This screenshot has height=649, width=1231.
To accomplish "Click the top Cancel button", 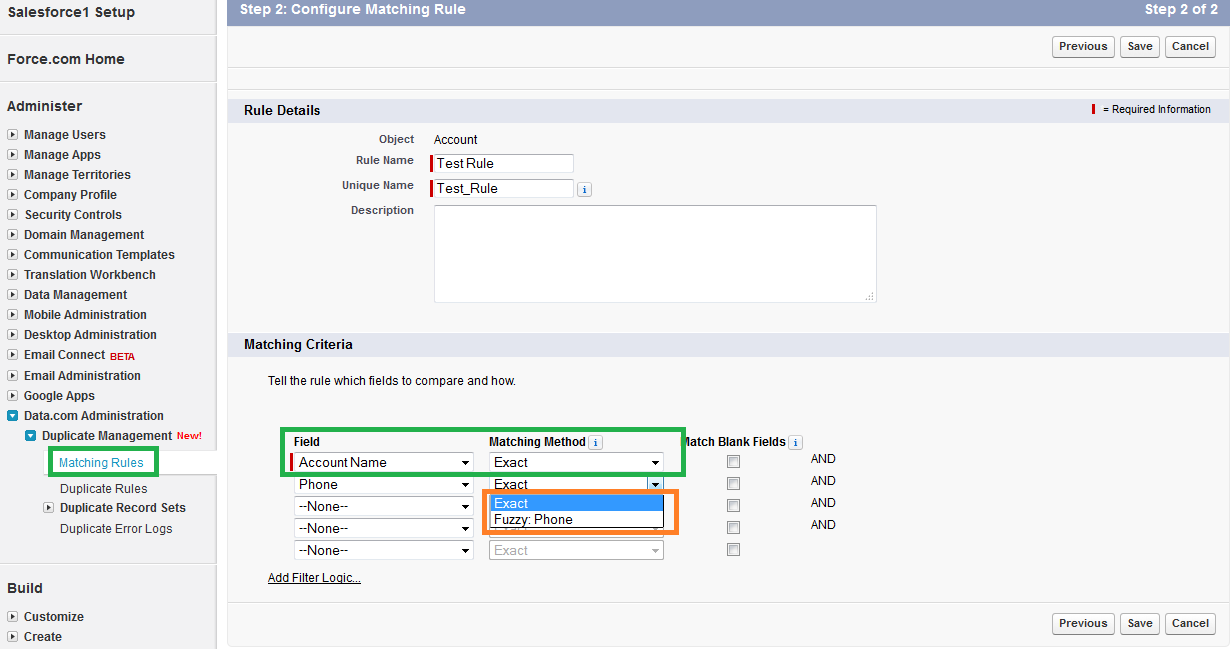I will [x=1190, y=47].
